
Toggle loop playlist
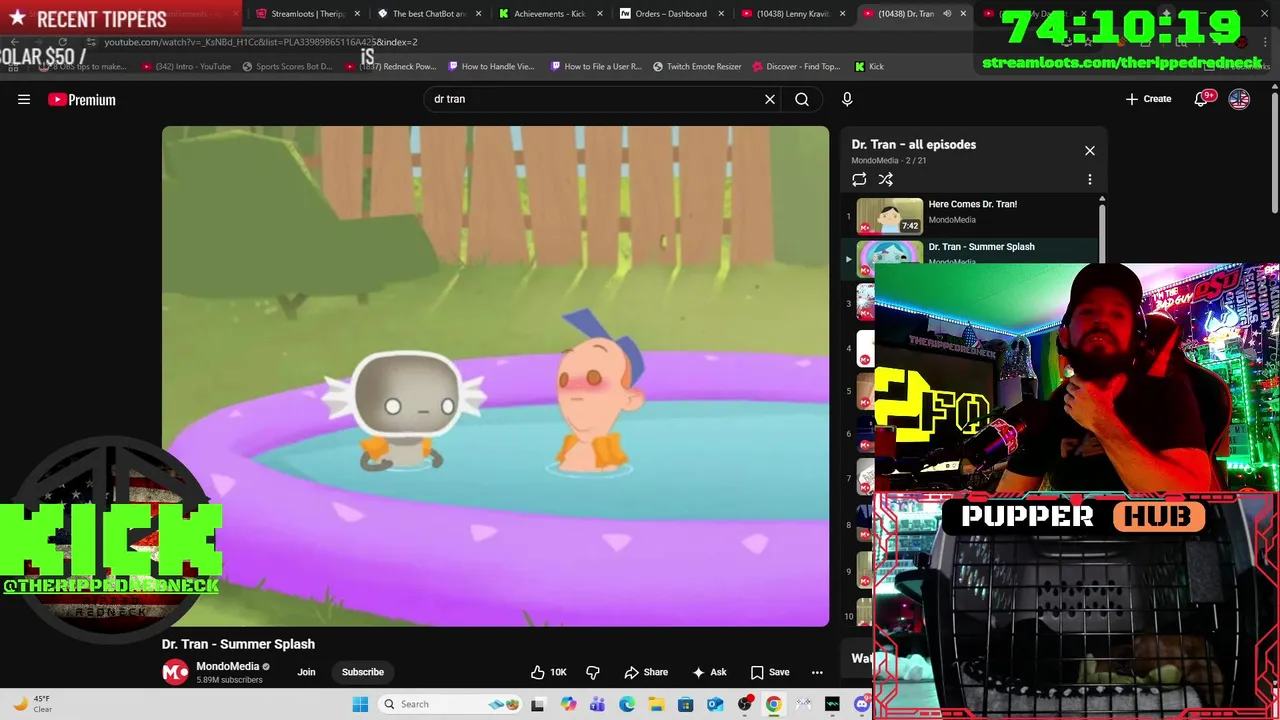(x=859, y=180)
